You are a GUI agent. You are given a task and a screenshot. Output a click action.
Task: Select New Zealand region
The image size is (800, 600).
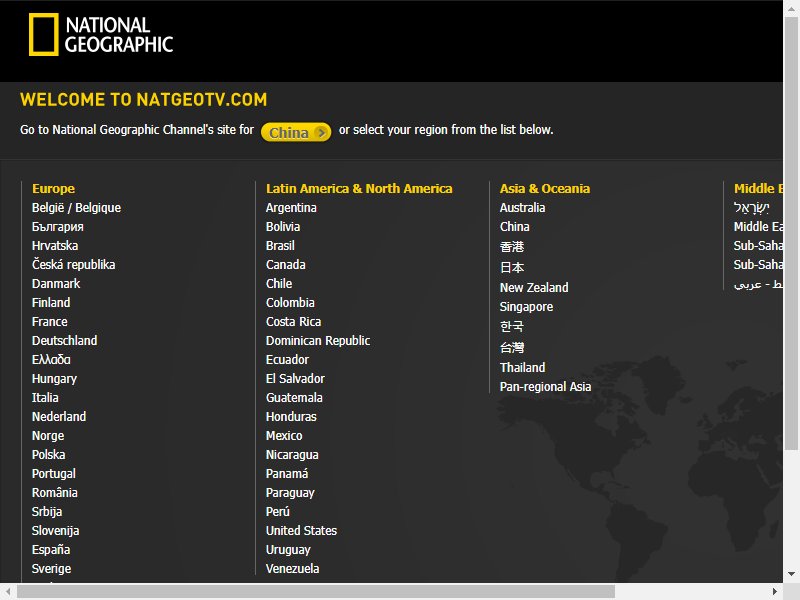[x=534, y=287]
